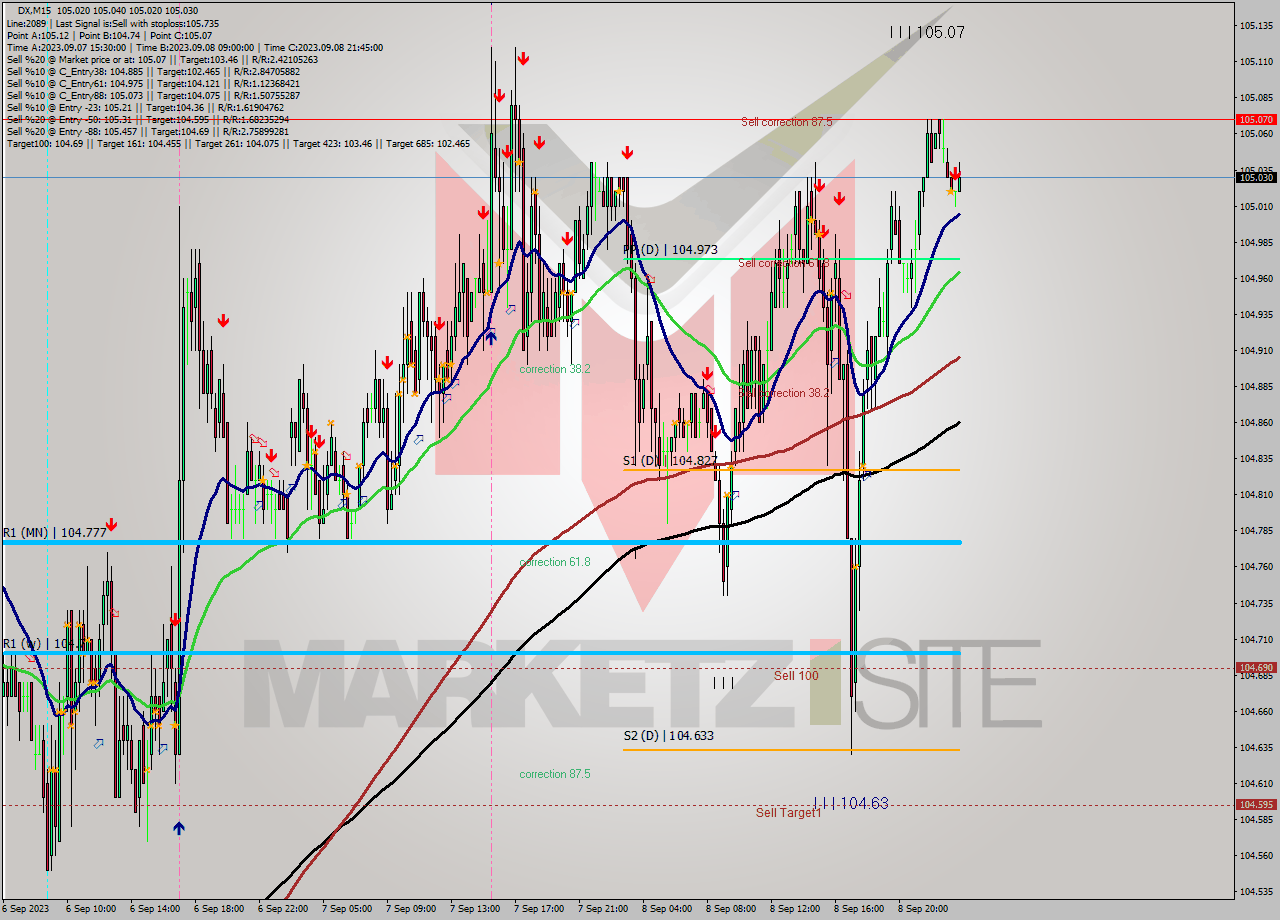Click the 104.660 price axis value
Image resolution: width=1280 pixels, height=920 pixels.
point(1256,711)
